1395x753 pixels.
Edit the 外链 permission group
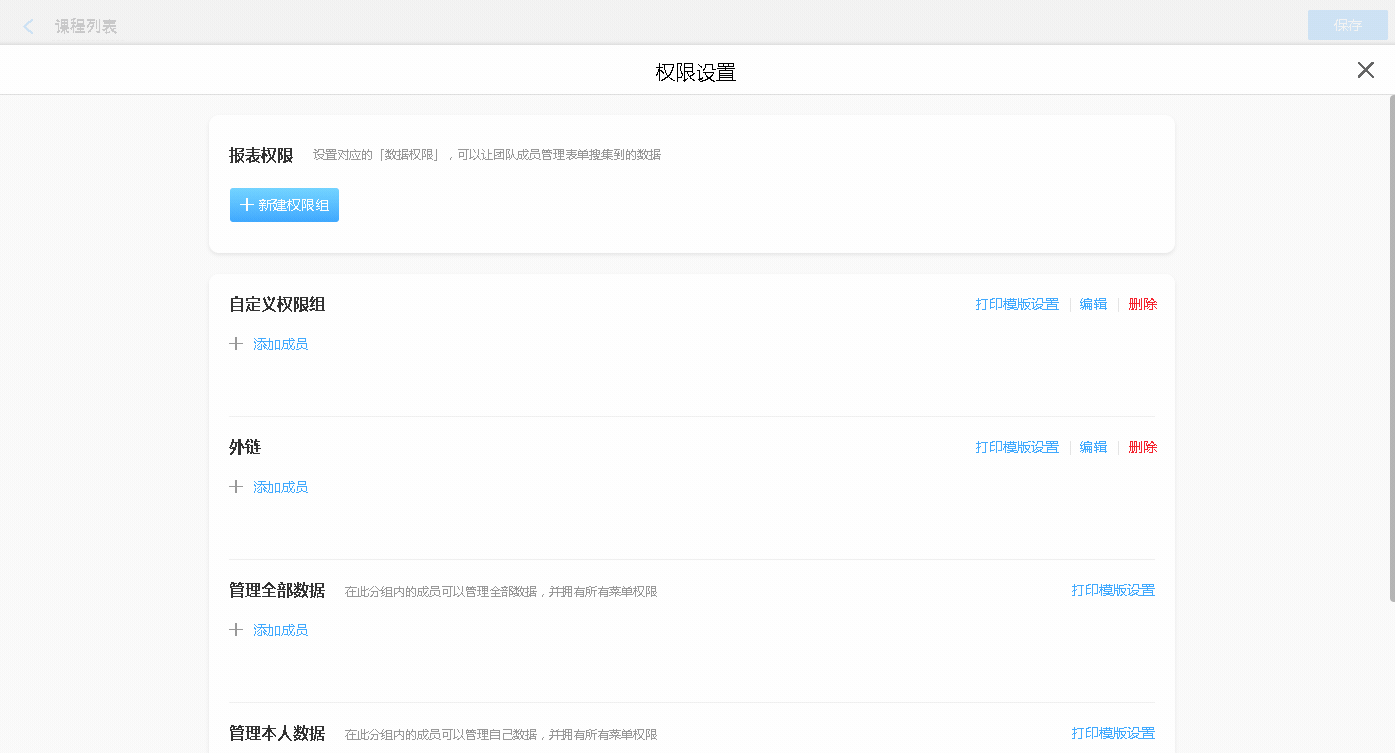coord(1093,447)
